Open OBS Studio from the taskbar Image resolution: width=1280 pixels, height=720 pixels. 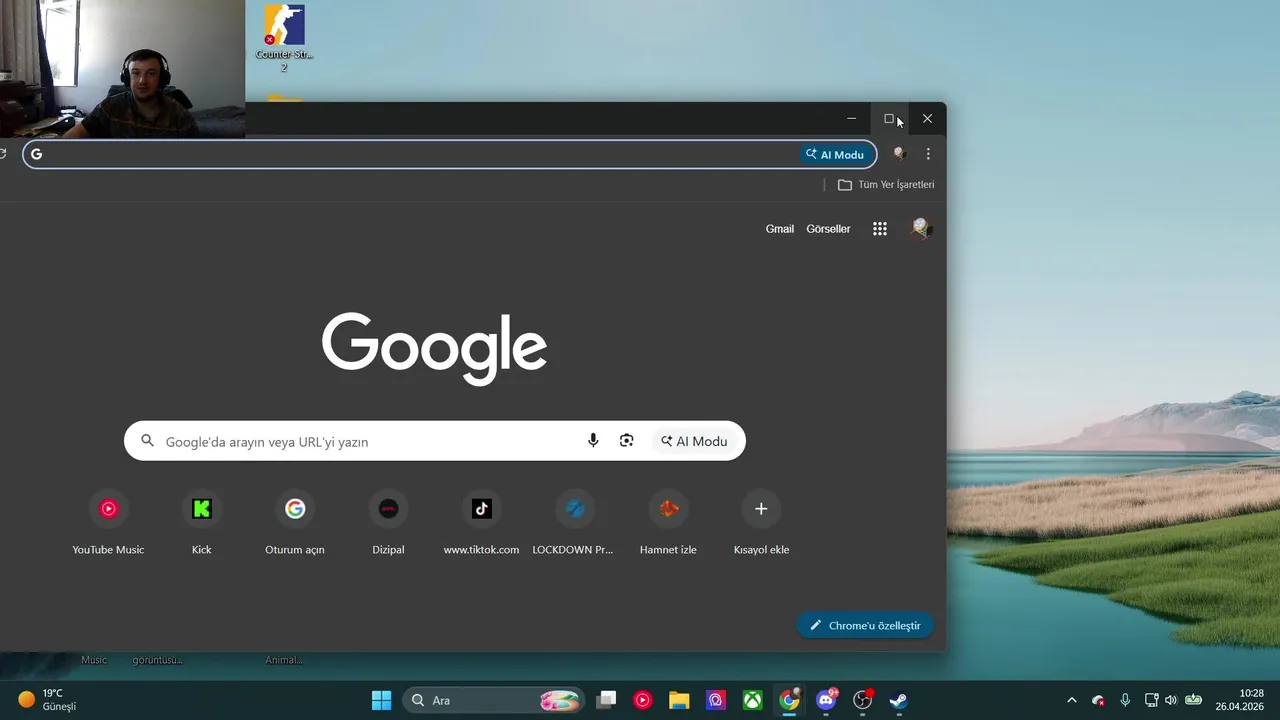point(863,700)
